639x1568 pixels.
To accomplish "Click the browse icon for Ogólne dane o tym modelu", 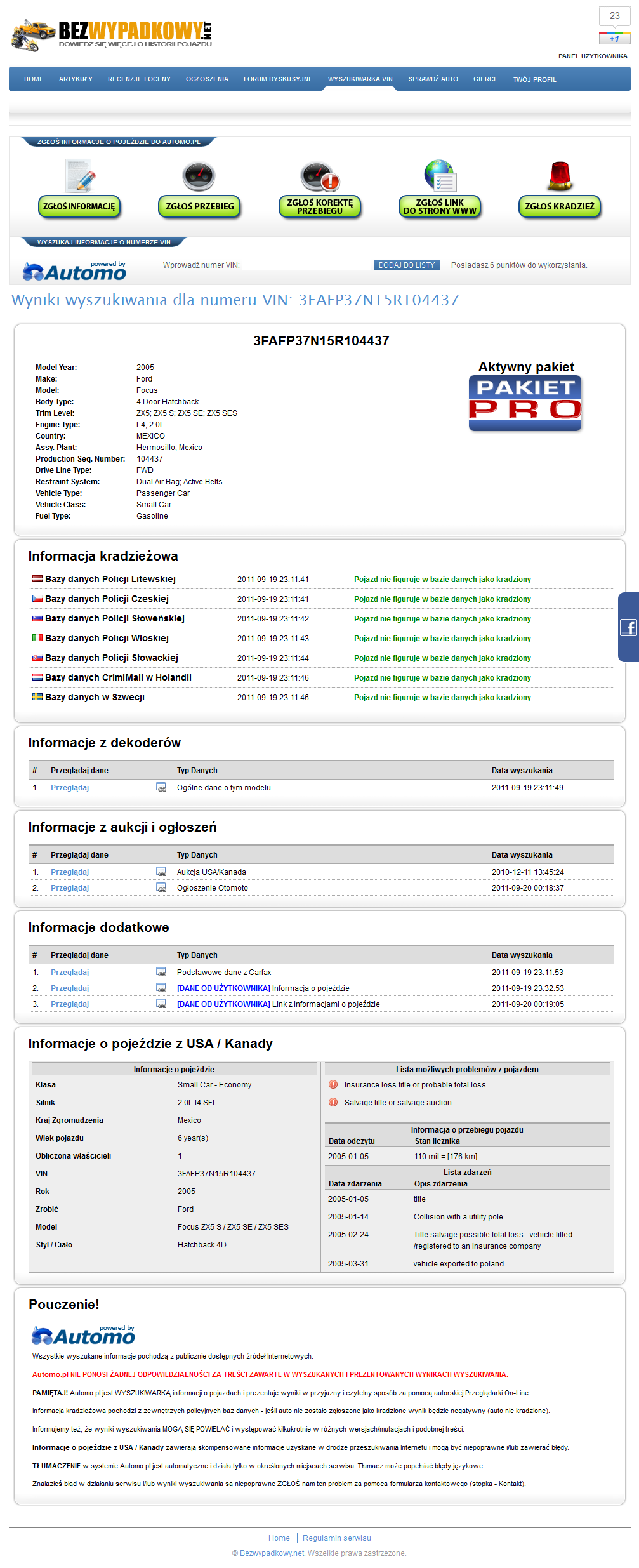I will [161, 787].
